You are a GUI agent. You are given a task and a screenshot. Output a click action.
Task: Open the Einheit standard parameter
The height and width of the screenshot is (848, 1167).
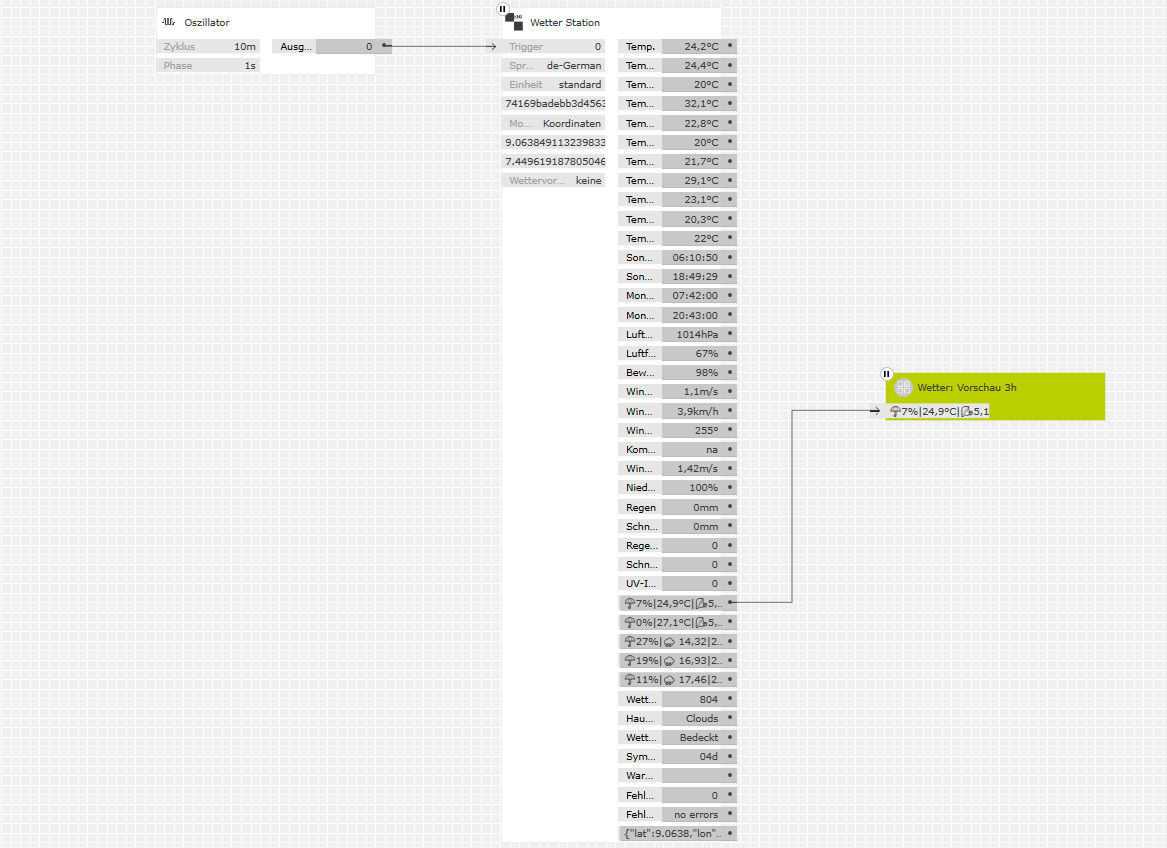point(553,85)
